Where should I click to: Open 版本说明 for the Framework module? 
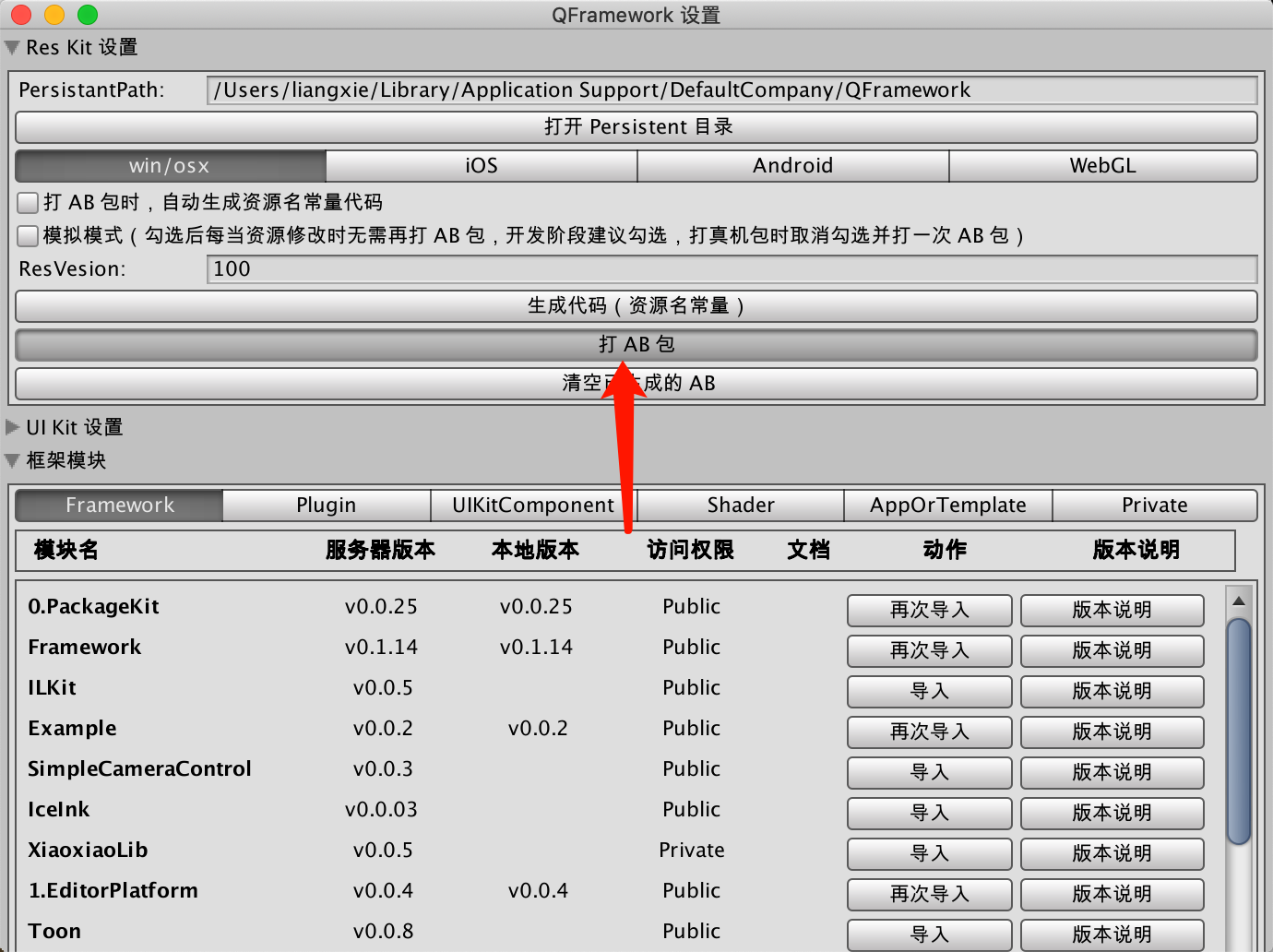click(x=1112, y=651)
